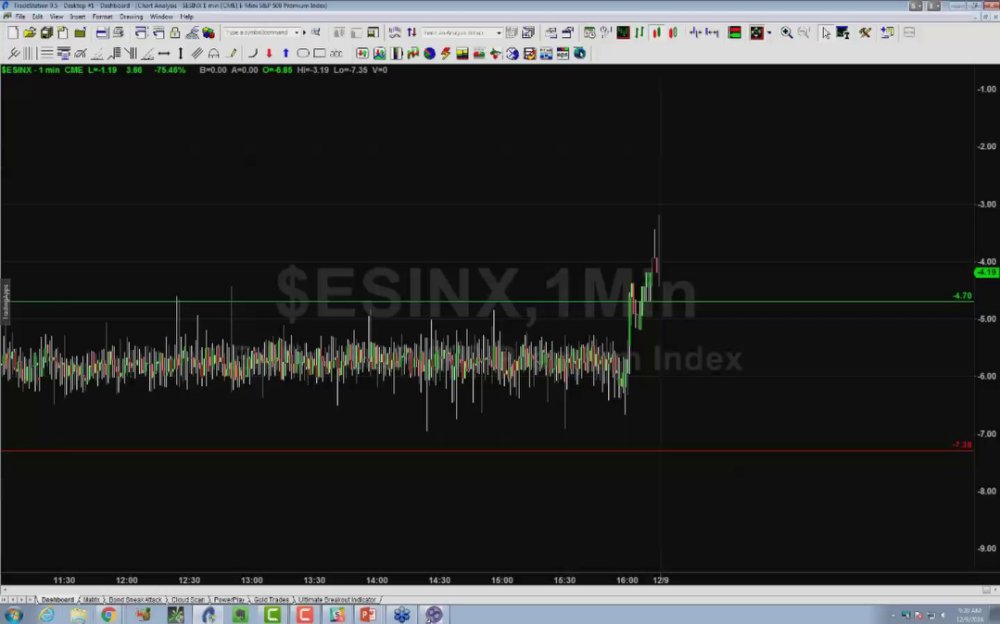
Task: Open Internet Explorer from the taskbar
Action: coord(46,615)
